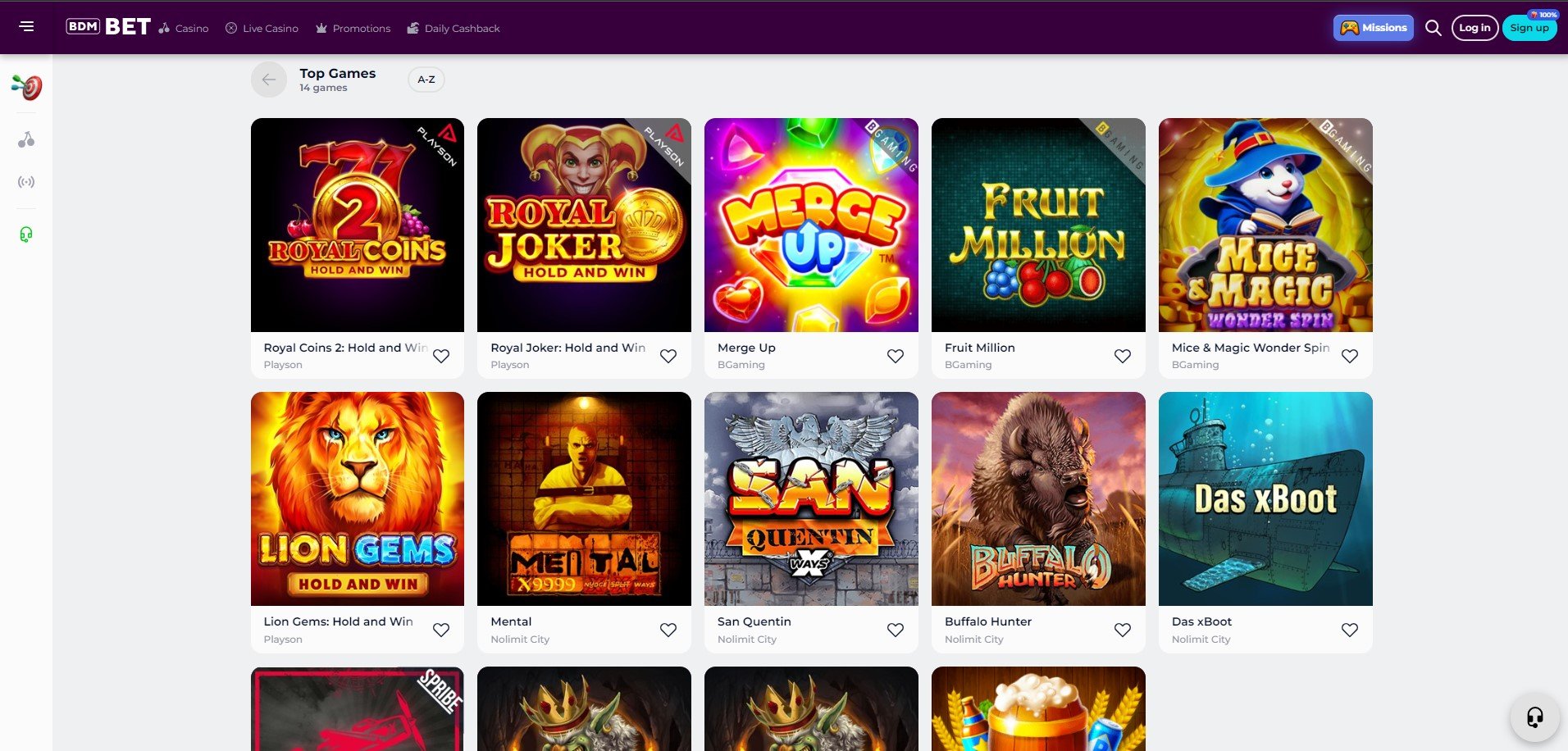Launch the Merge Up game thumbnail
1568x751 pixels.
point(811,225)
